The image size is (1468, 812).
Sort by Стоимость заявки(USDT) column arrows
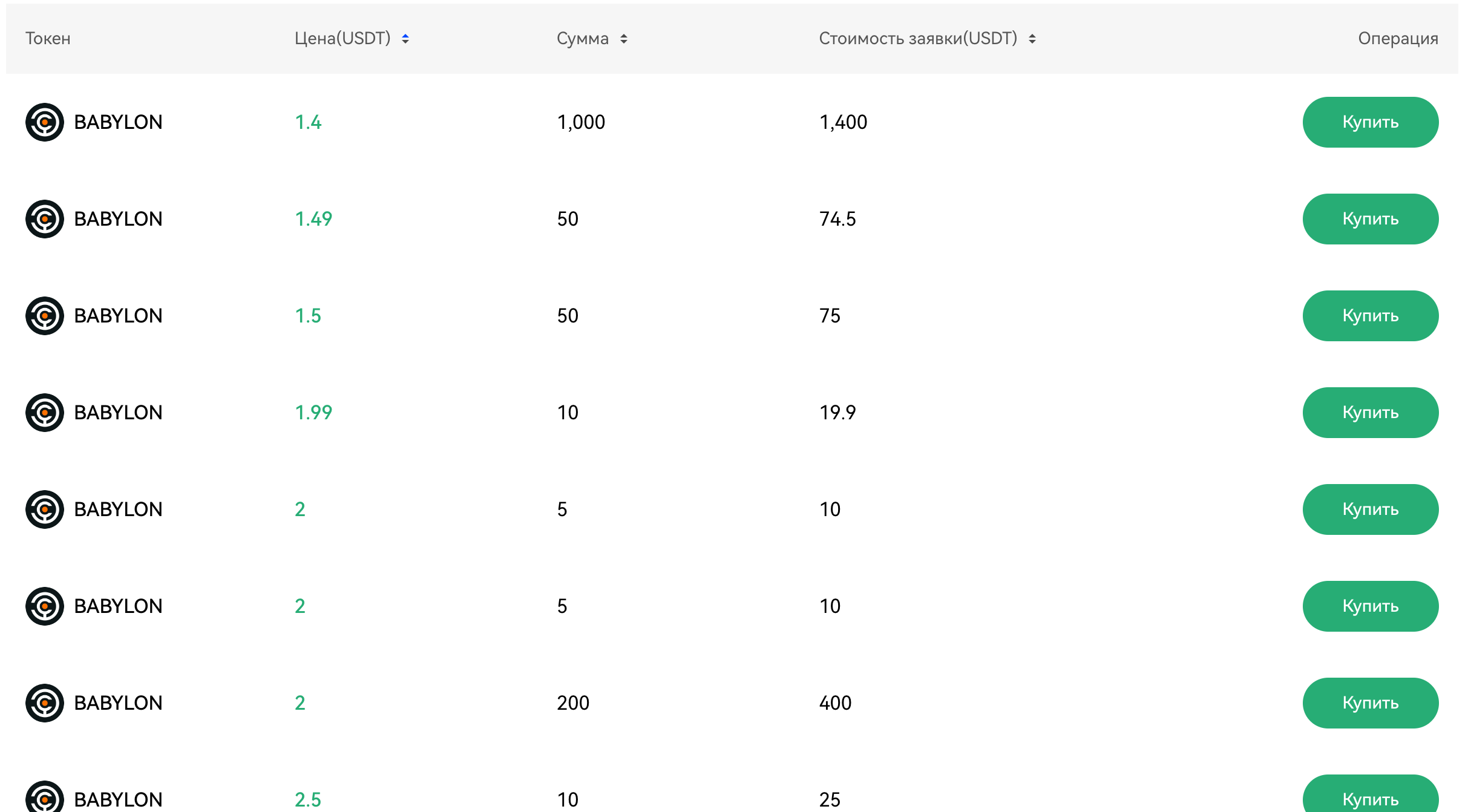coord(1032,39)
